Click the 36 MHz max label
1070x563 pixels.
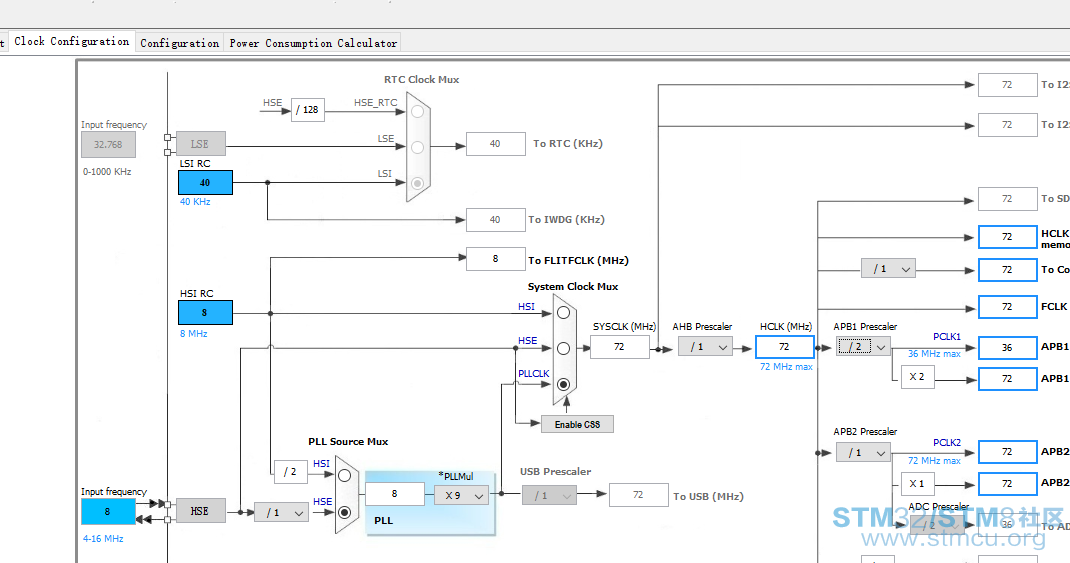click(934, 353)
